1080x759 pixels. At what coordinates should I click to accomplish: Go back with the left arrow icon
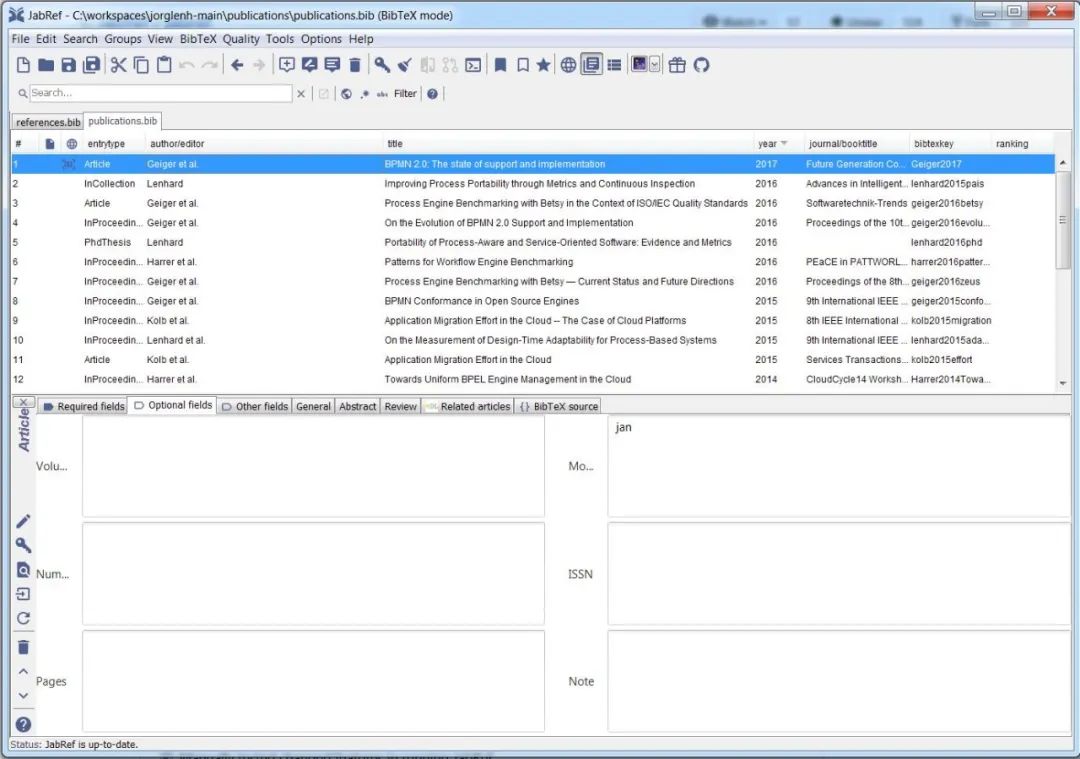tap(237, 65)
